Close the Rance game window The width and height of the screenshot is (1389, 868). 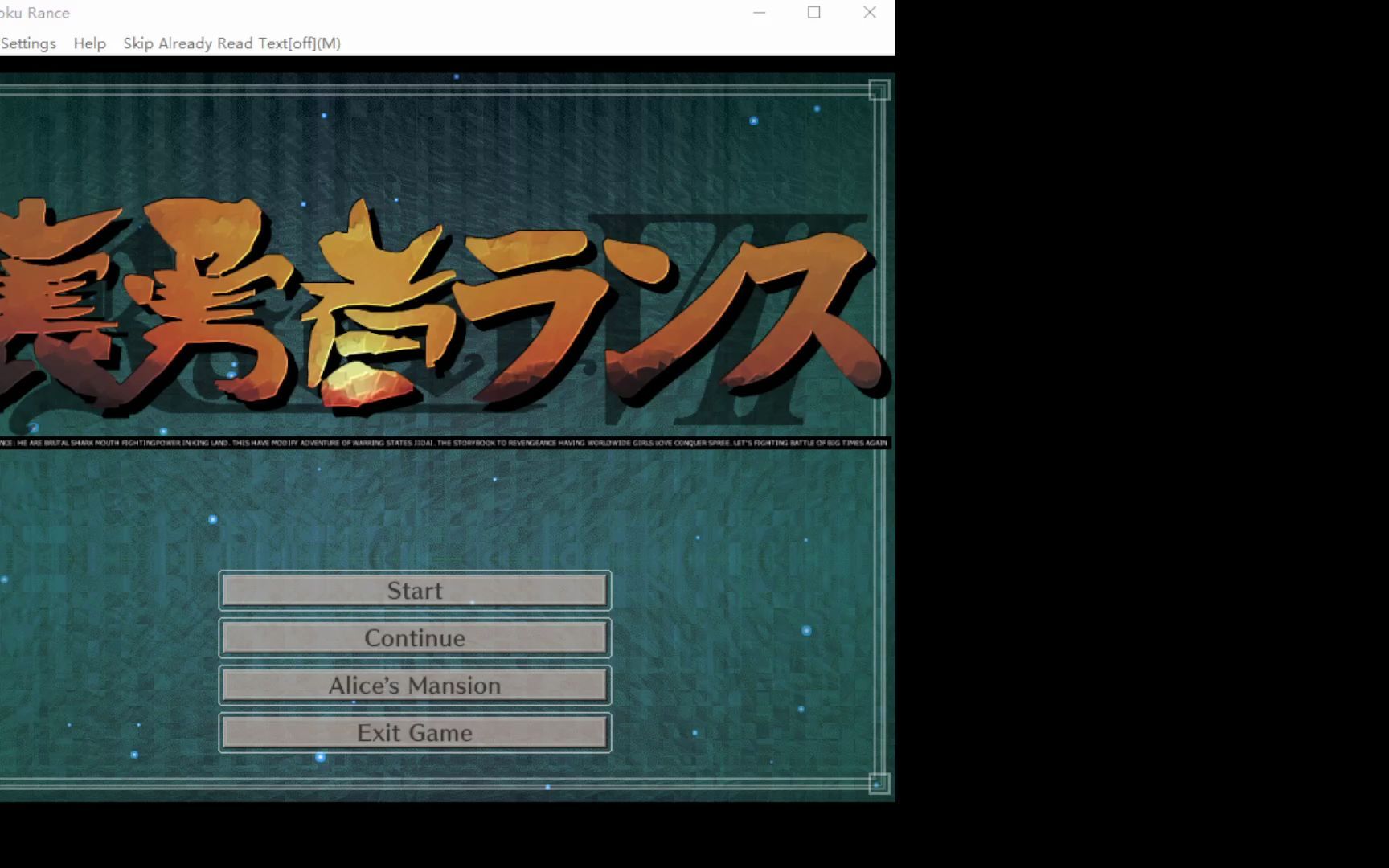(870, 13)
